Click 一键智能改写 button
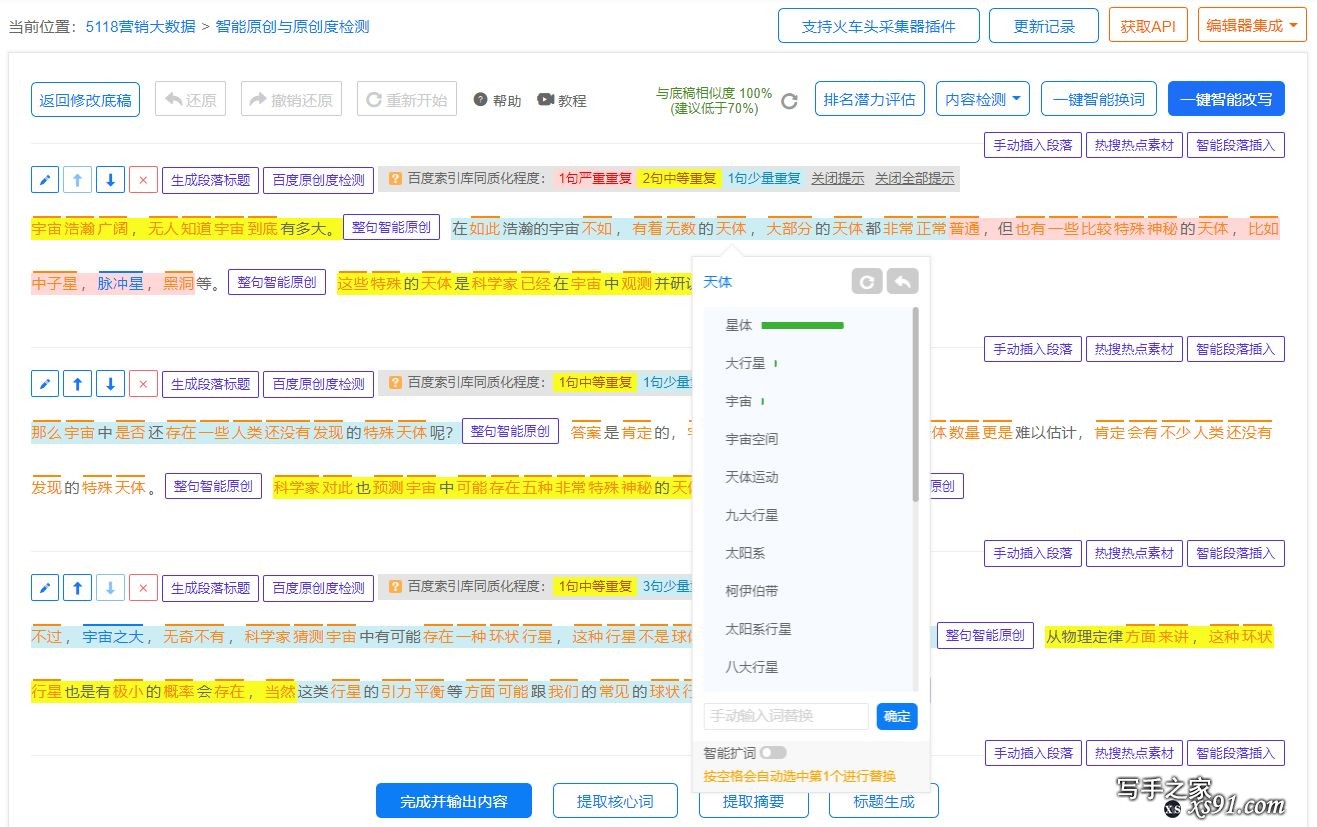This screenshot has height=827, width=1317. (1226, 99)
